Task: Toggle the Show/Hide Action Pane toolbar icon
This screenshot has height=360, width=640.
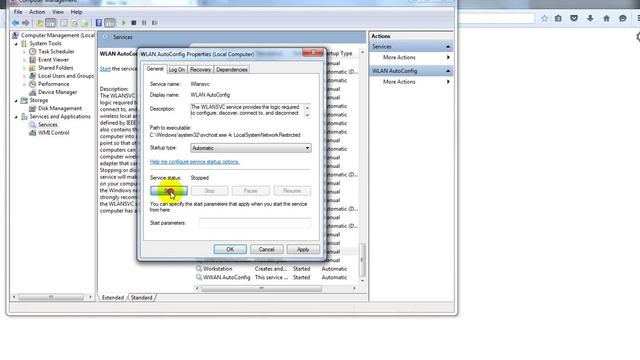Action: click(x=109, y=23)
